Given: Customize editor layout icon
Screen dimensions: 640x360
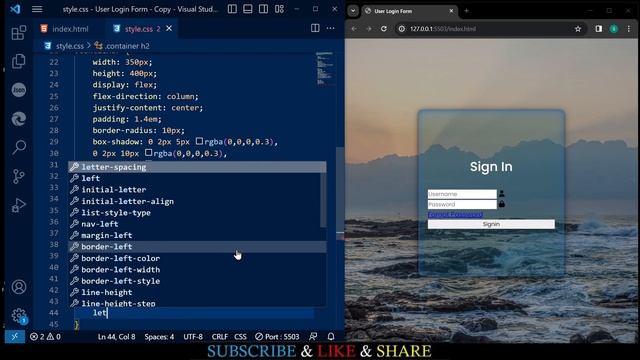Looking at the screenshot, I should coord(279,9).
